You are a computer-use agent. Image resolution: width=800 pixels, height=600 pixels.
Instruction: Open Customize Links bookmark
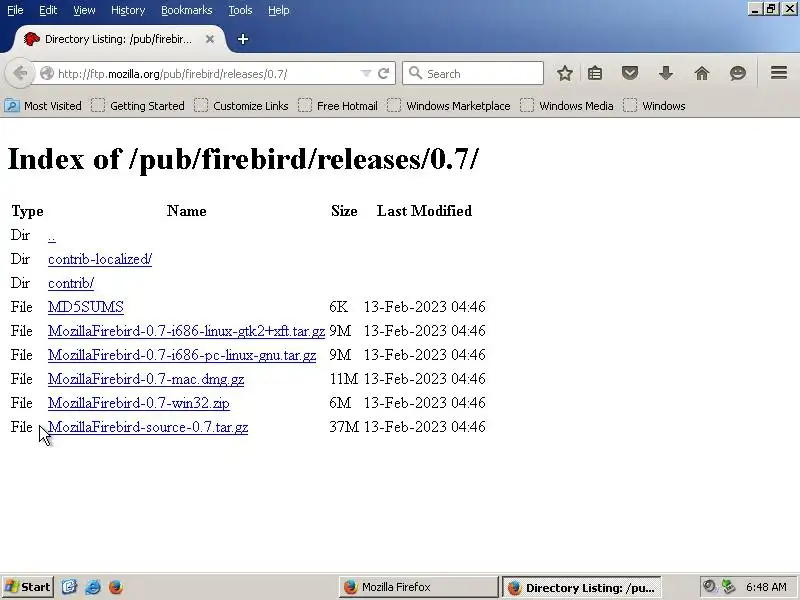click(241, 106)
